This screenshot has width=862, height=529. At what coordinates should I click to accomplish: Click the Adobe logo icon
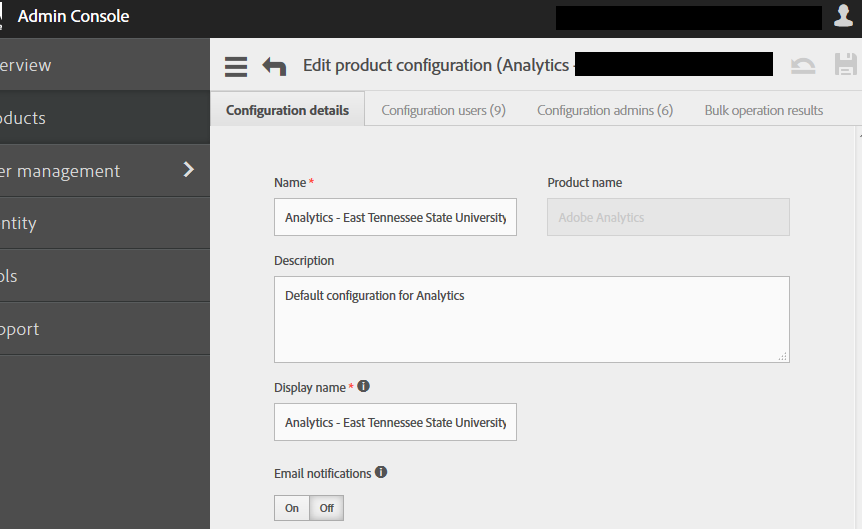3,16
